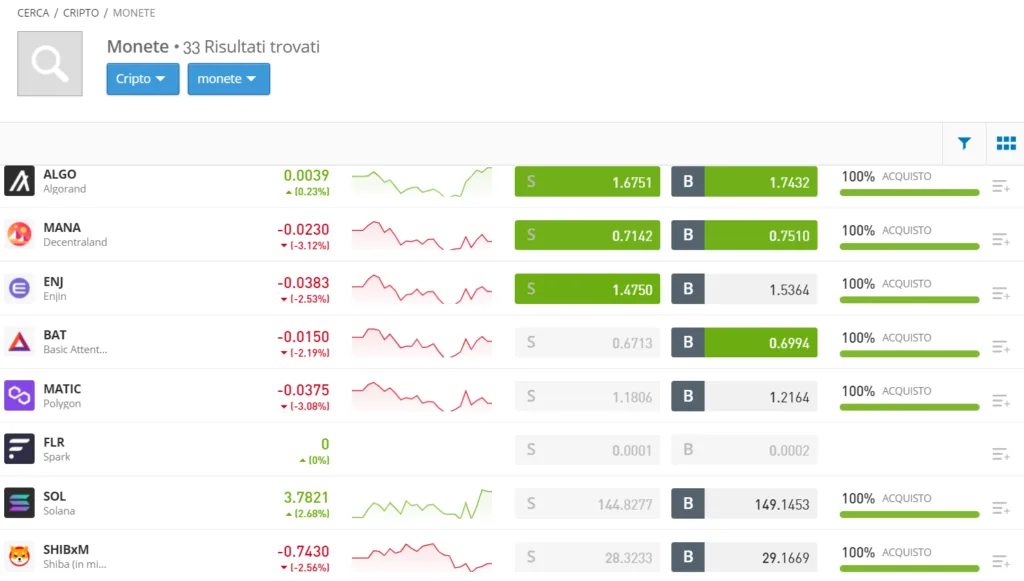Add MANA to watchlist icon
1024x581 pixels.
(1000, 240)
